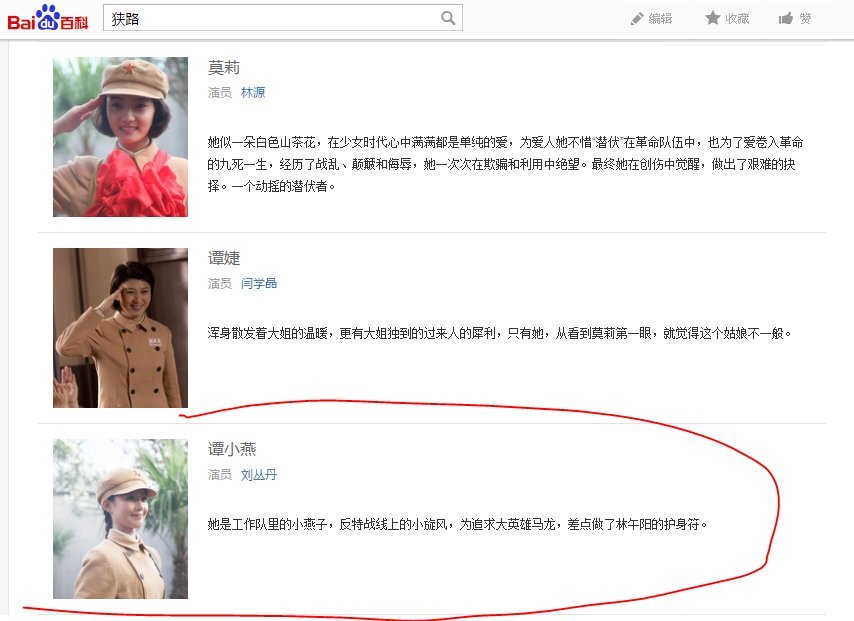Click the magnifier search icon
Viewport: 854px width, 621px height.
point(448,18)
